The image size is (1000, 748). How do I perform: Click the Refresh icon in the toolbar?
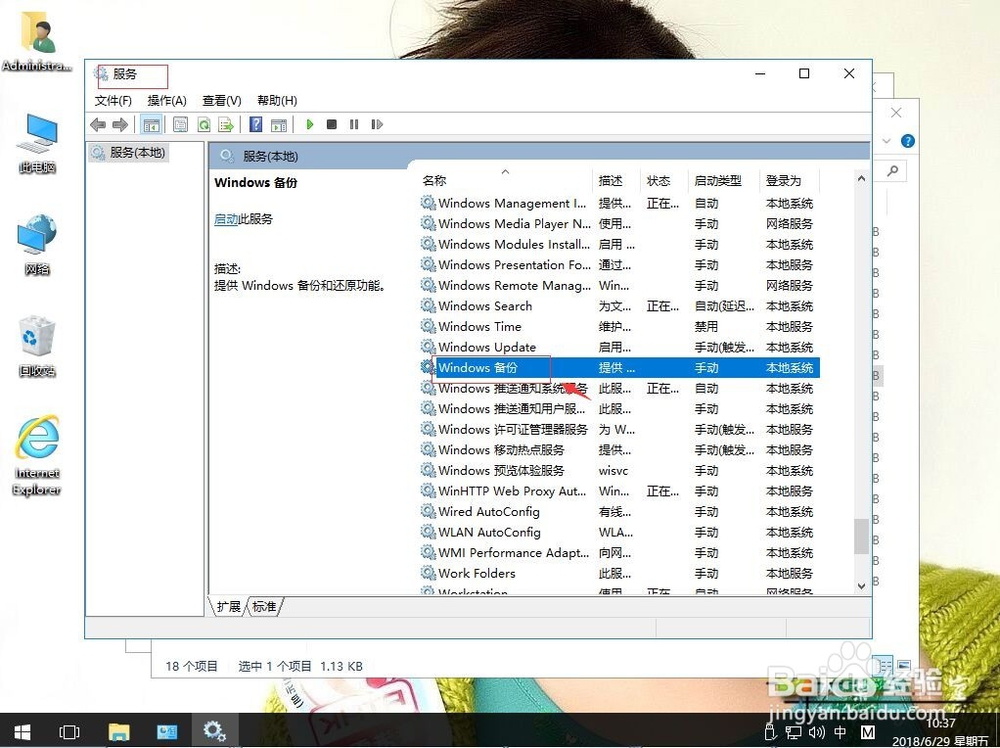(x=204, y=124)
